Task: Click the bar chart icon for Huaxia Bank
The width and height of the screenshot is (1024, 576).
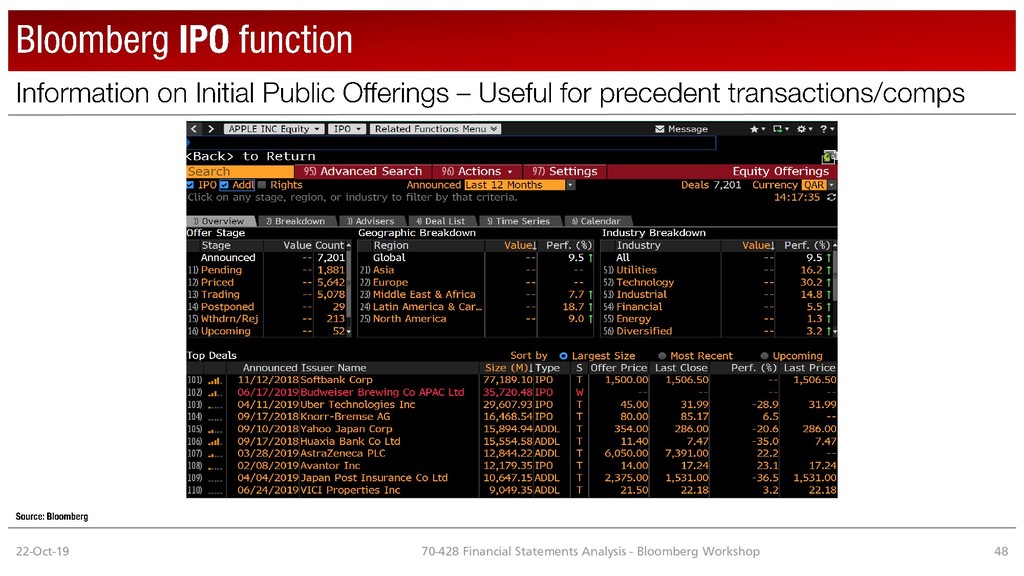Action: (x=215, y=442)
